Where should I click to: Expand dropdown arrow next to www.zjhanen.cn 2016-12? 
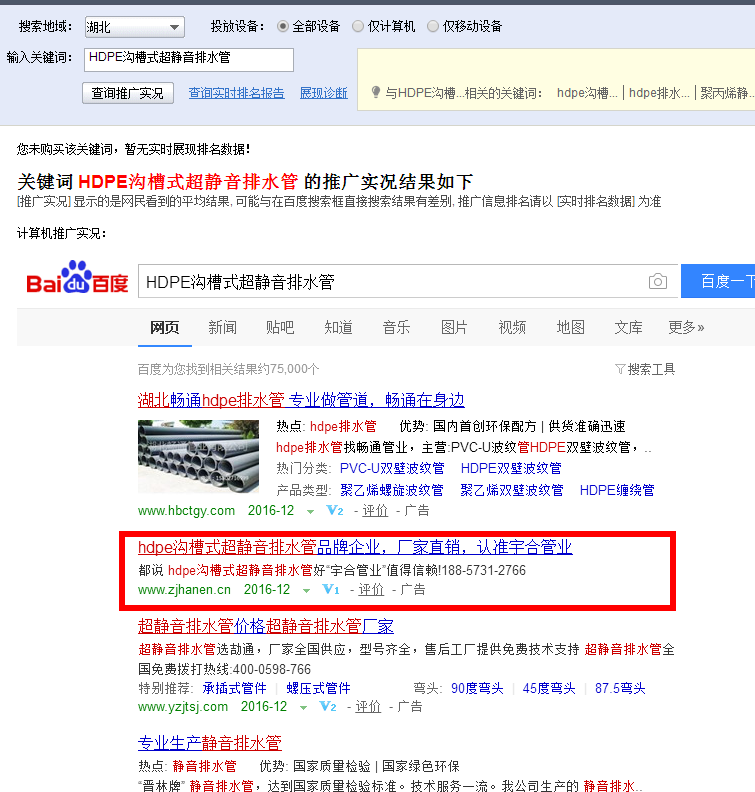click(306, 590)
